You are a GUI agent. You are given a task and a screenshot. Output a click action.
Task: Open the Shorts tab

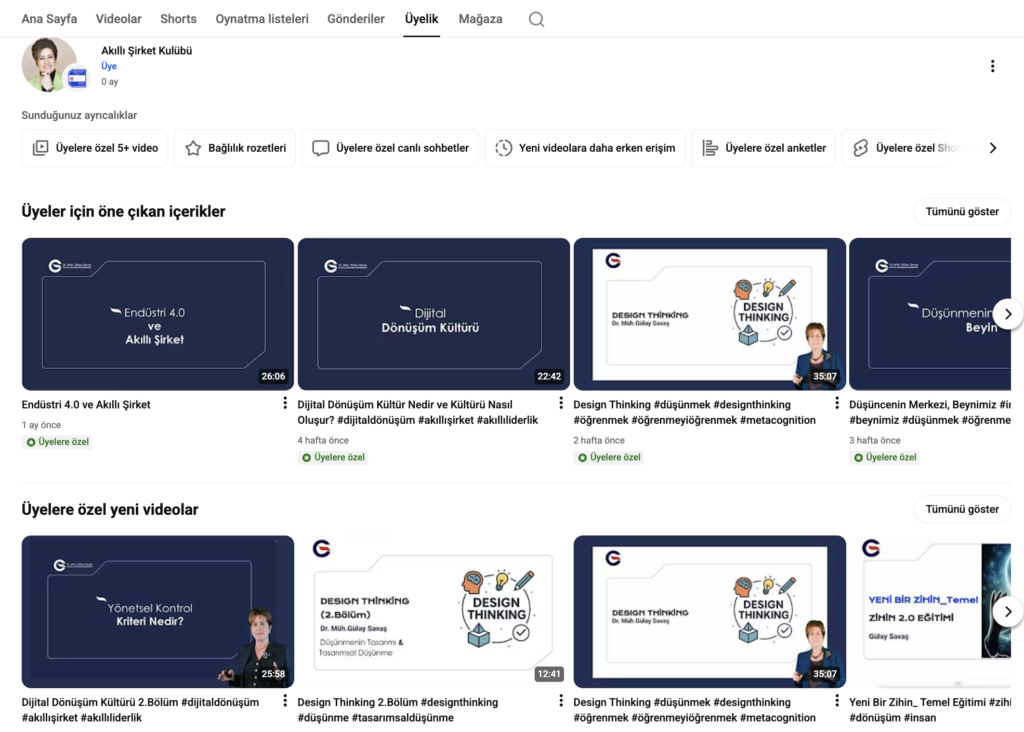point(178,19)
